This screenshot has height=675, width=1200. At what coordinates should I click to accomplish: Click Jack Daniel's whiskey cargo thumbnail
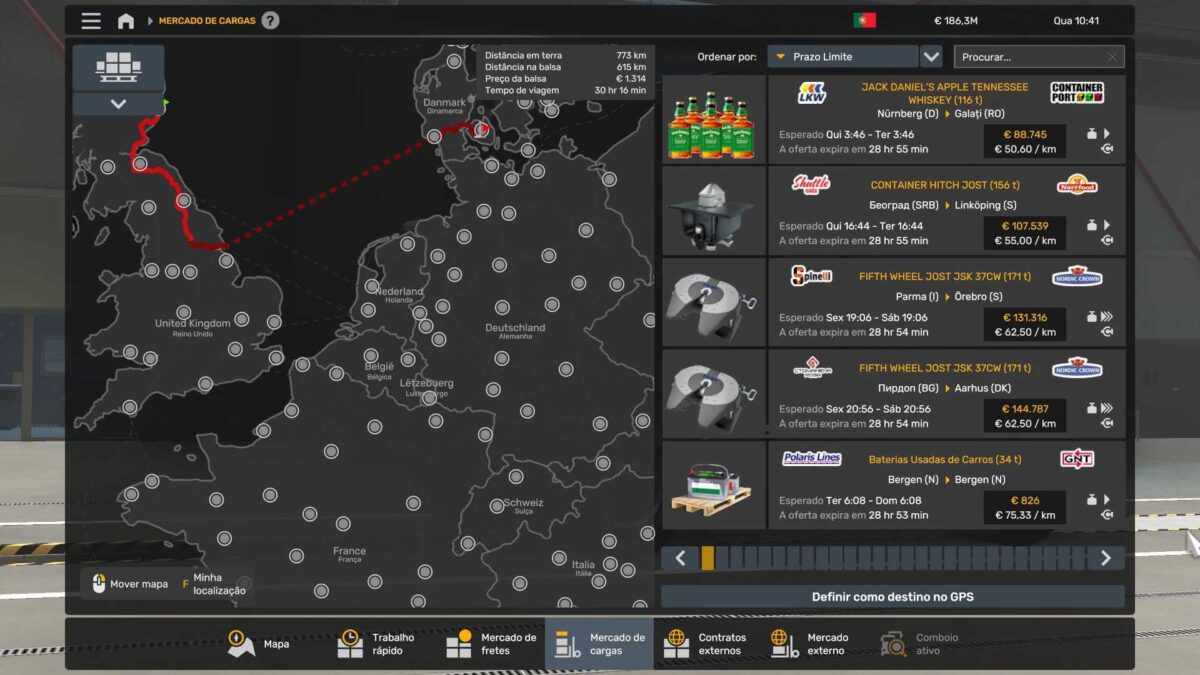pos(714,121)
